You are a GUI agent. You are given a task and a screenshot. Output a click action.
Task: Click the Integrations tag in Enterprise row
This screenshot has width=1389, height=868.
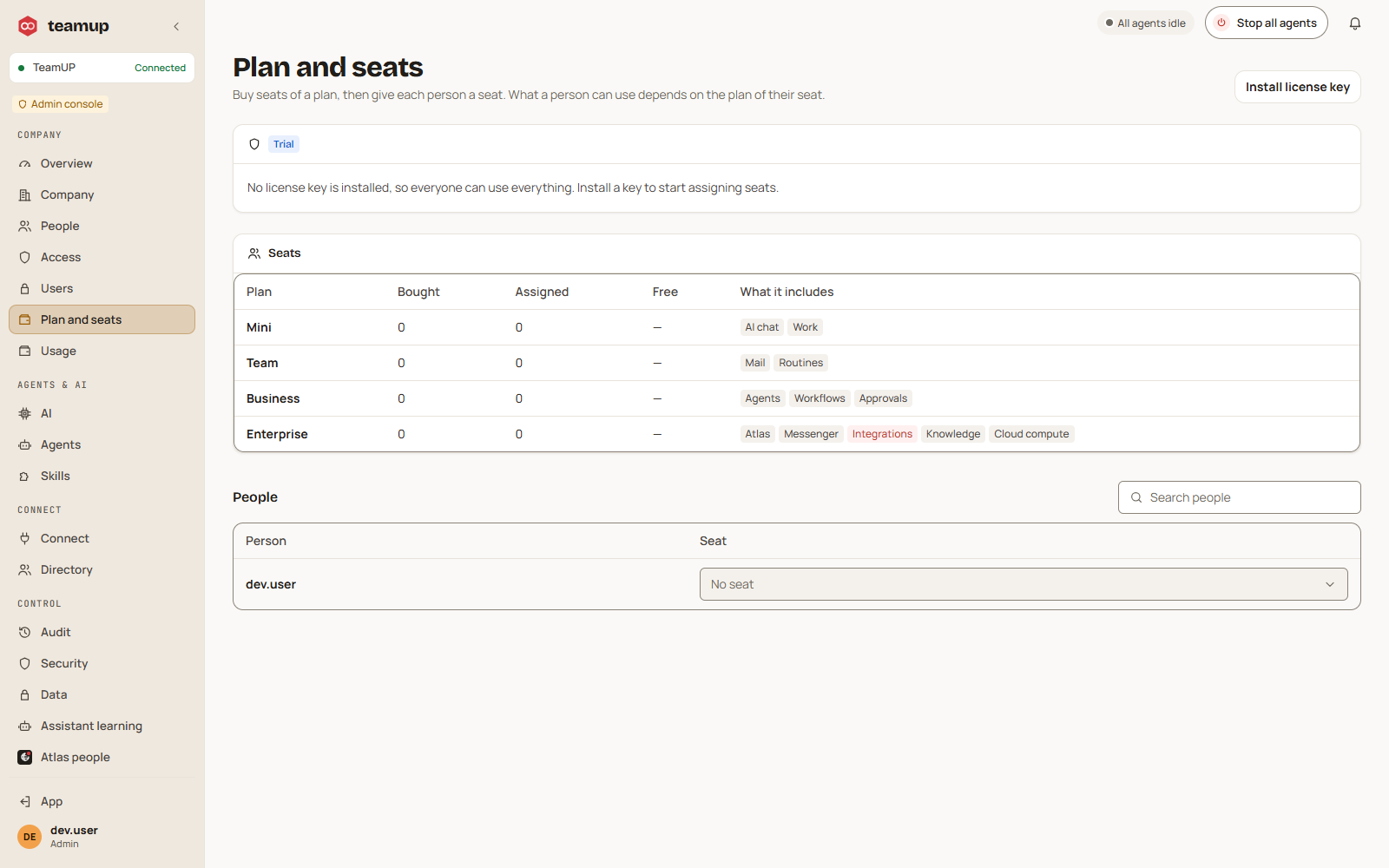click(882, 434)
